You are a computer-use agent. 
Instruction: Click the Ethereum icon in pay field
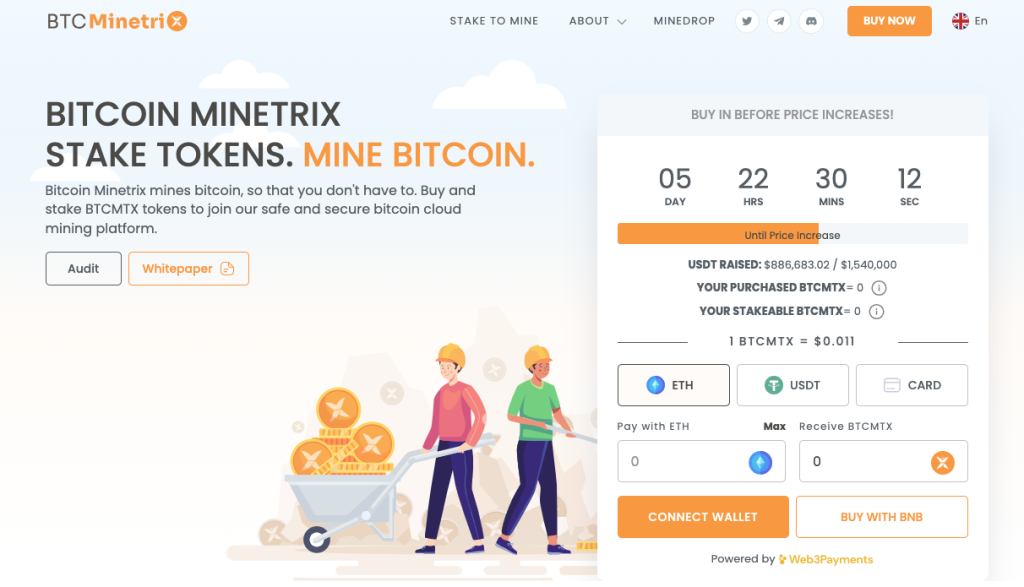(x=760, y=462)
